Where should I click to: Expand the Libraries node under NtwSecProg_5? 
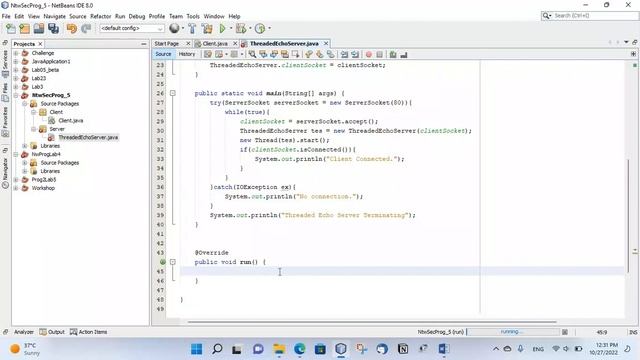point(25,146)
